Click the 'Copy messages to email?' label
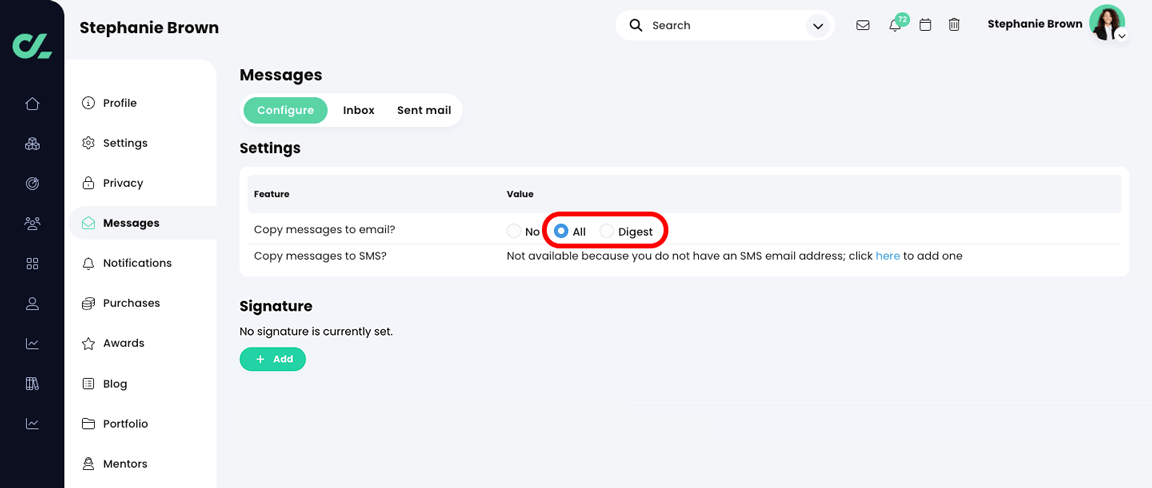The image size is (1152, 488). [x=325, y=229]
